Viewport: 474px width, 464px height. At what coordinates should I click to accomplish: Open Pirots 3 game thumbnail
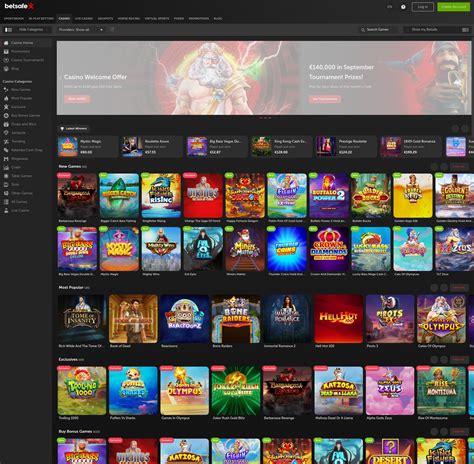(x=390, y=319)
